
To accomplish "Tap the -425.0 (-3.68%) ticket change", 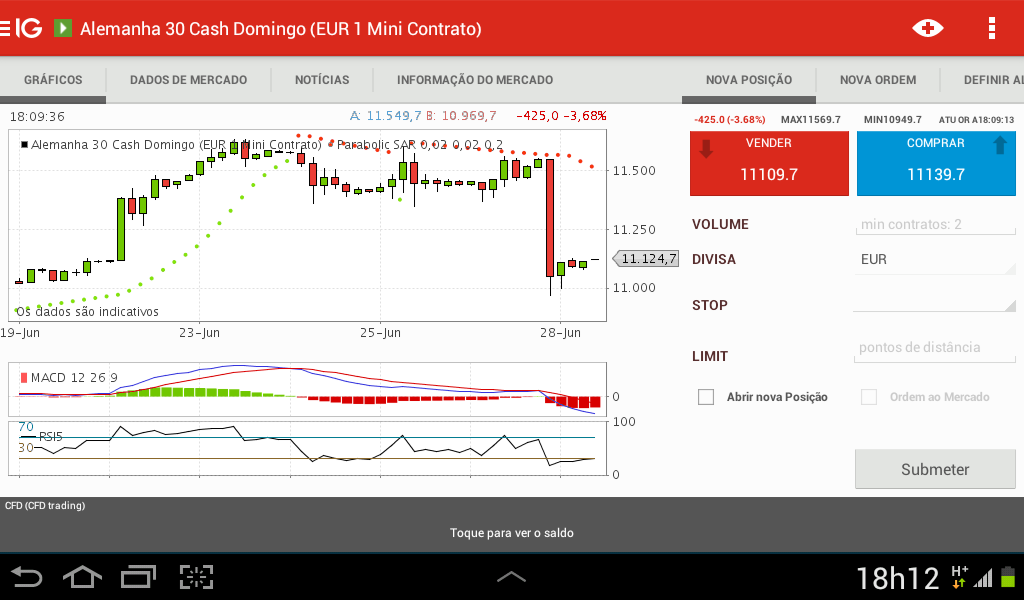I will click(x=729, y=119).
